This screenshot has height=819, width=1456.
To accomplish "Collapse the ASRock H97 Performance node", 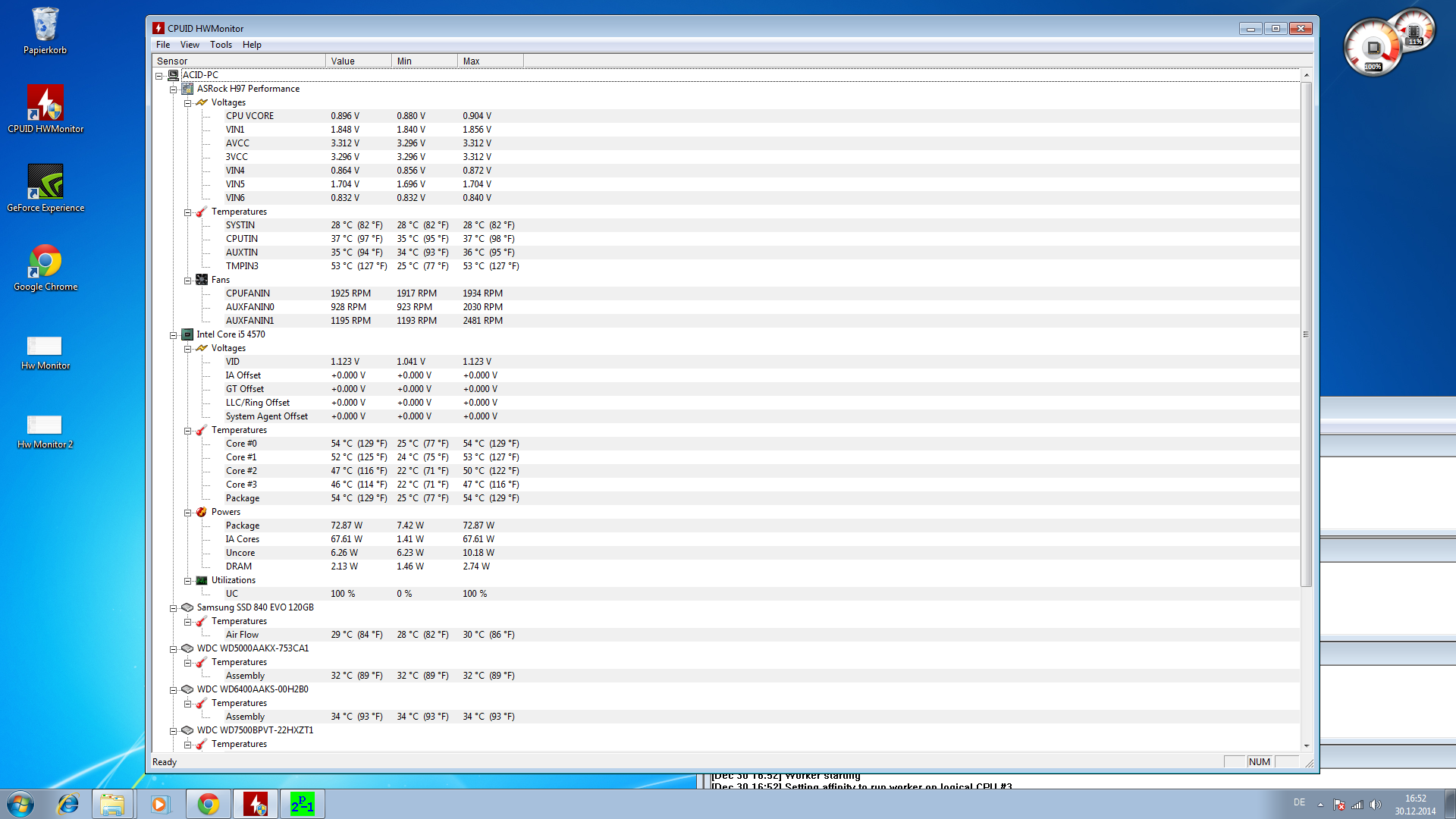I will click(x=174, y=89).
